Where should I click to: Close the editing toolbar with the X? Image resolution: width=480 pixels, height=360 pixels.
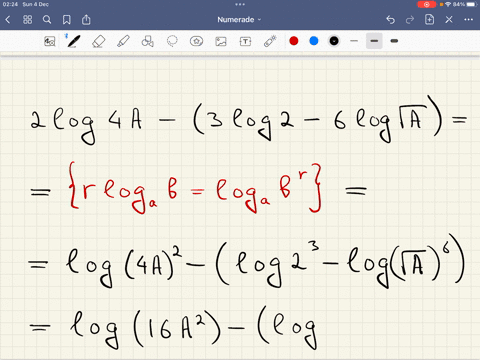click(x=449, y=20)
